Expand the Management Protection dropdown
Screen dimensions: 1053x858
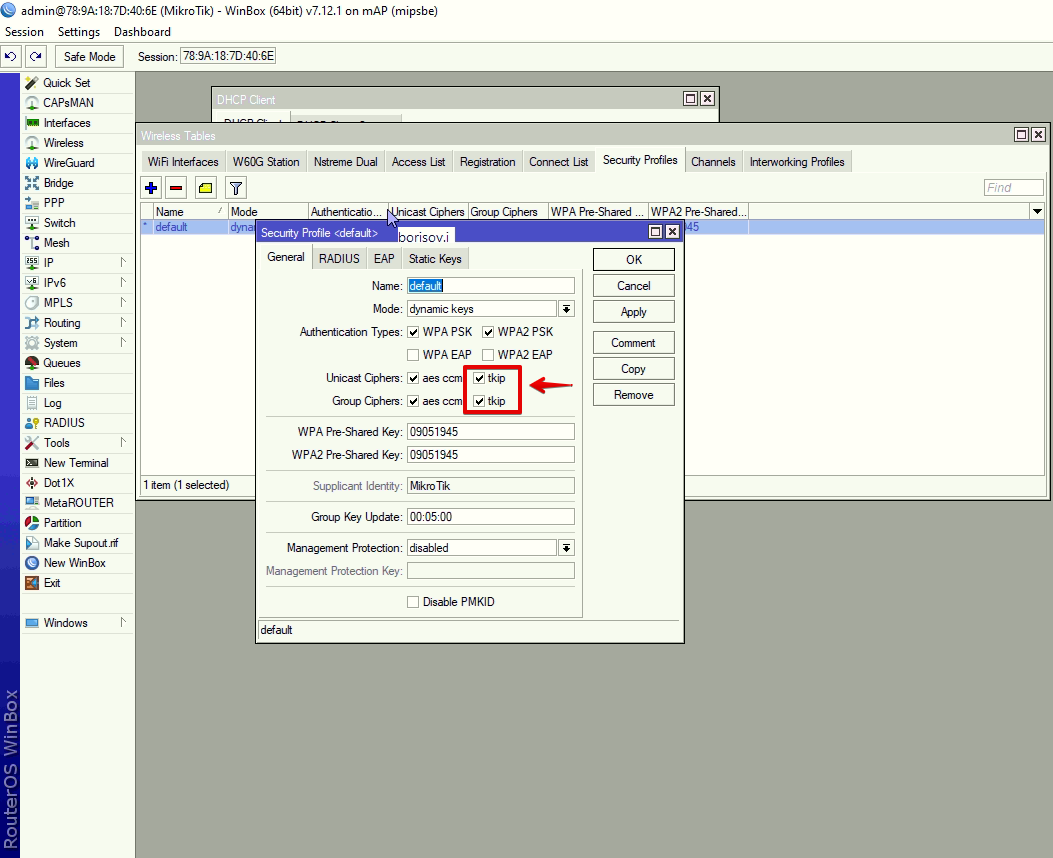tap(566, 548)
